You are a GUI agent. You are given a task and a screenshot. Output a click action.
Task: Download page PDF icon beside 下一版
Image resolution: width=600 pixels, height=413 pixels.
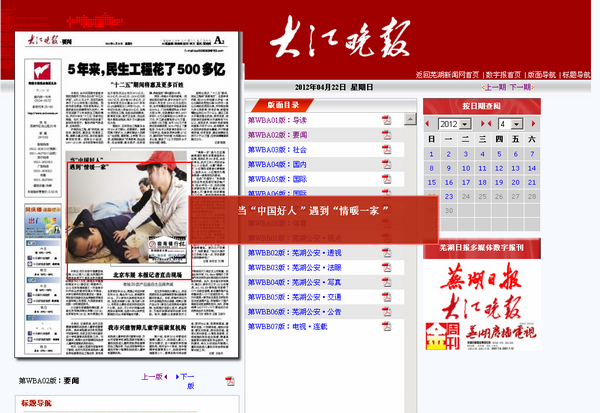(x=230, y=381)
